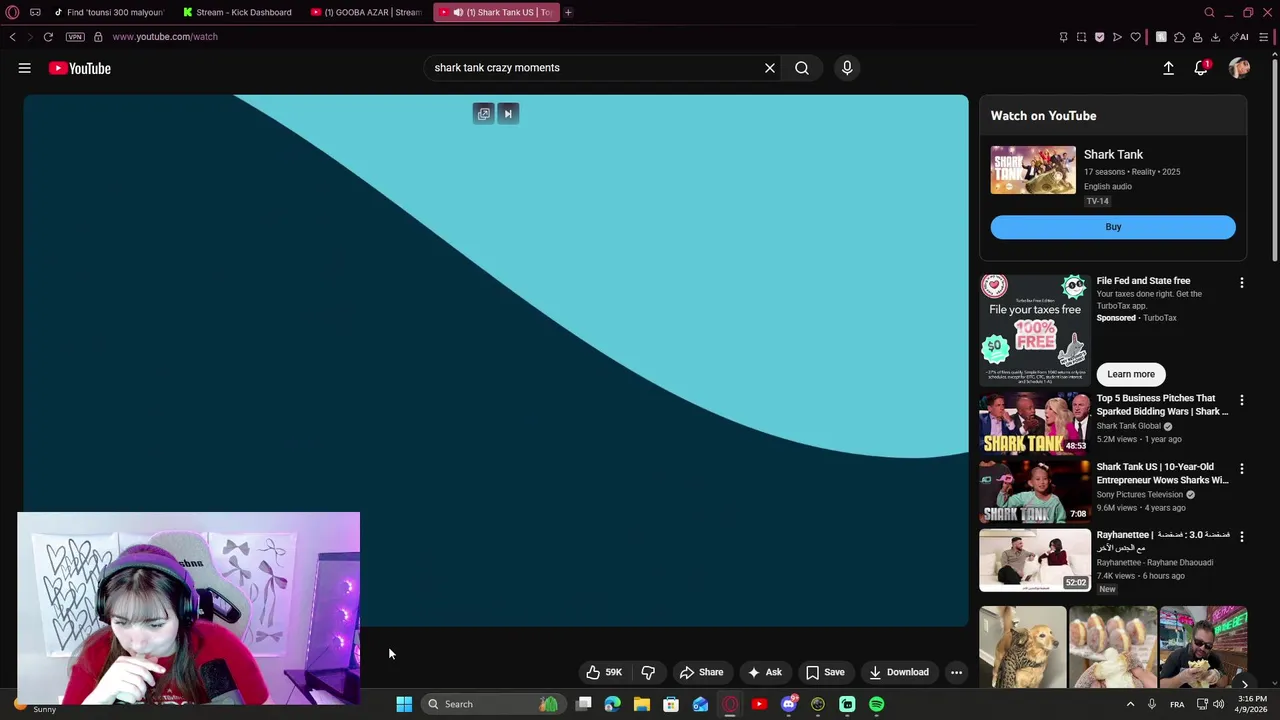Image resolution: width=1280 pixels, height=720 pixels.
Task: Click the magnifier search button
Action: pyautogui.click(x=802, y=68)
